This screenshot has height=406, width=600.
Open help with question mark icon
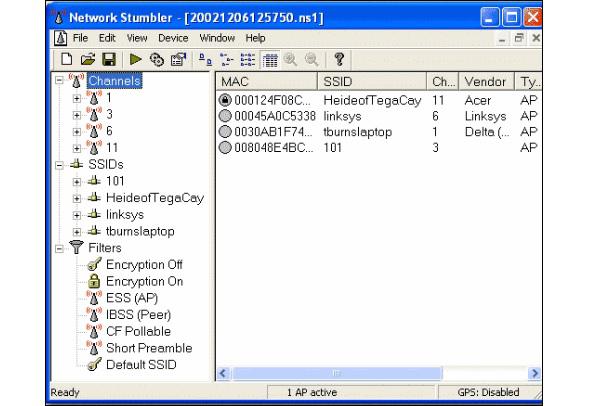(x=339, y=59)
